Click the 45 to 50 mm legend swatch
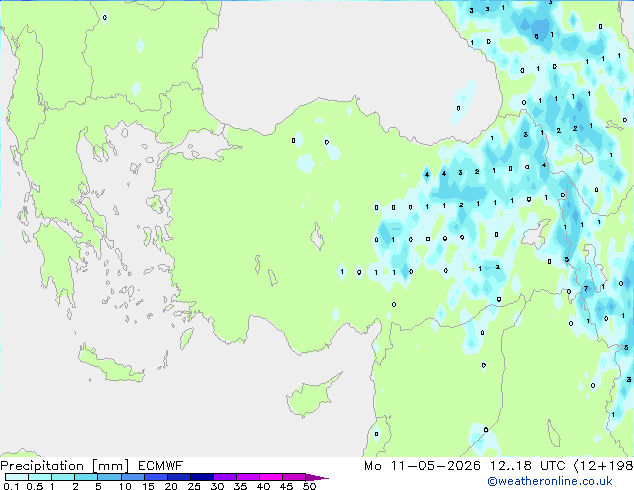Screen dimensions: 634x490 pos(294,477)
